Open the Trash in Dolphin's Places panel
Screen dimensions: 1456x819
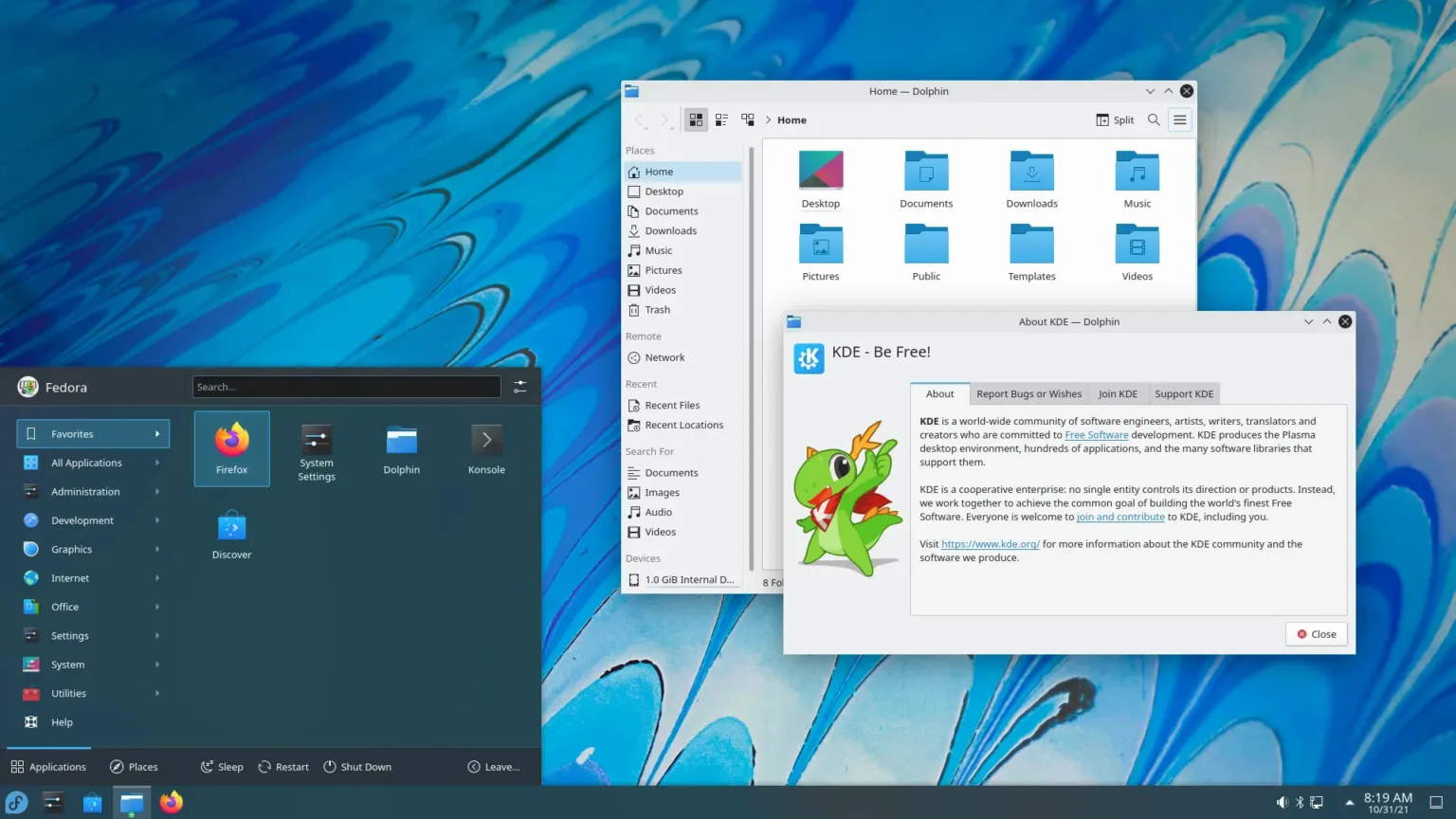point(656,309)
